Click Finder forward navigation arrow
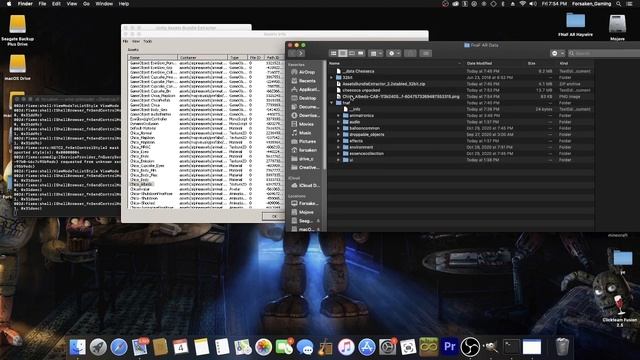 [301, 53]
